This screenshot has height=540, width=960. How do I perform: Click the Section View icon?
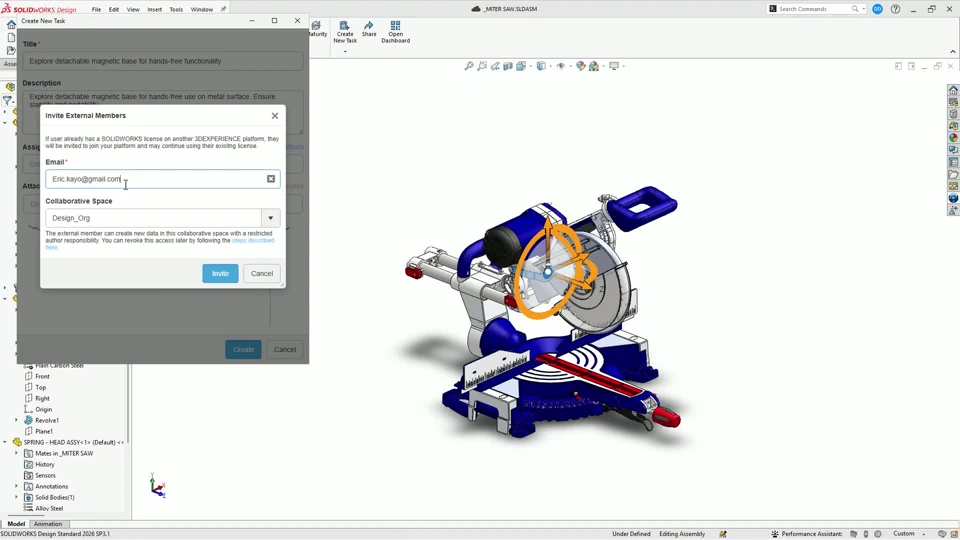click(x=508, y=66)
